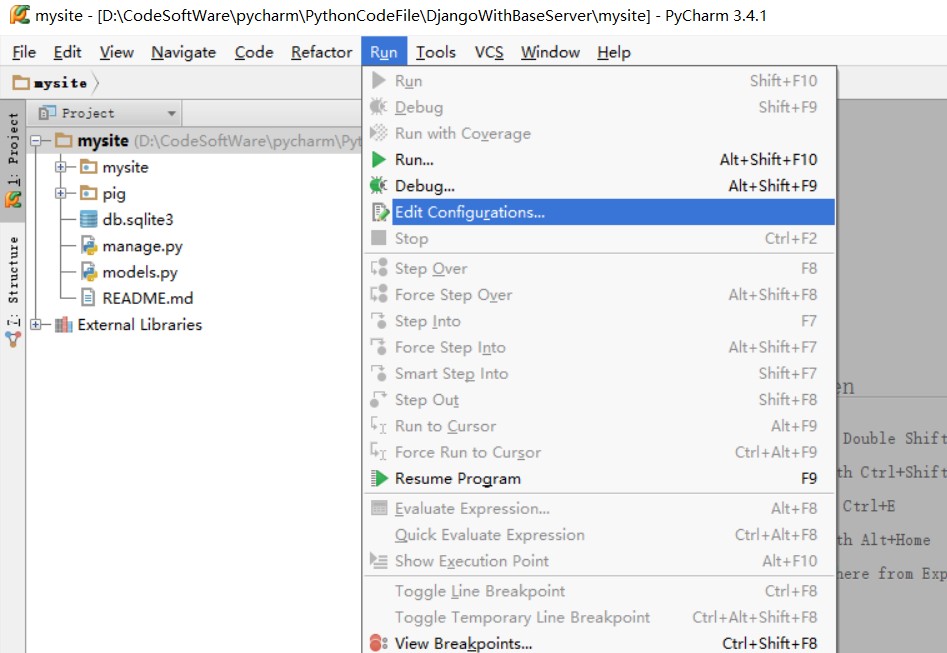This screenshot has height=653, width=947.
Task: Choose Run... with Alt+Shift+F10 shortcut
Action: point(600,159)
